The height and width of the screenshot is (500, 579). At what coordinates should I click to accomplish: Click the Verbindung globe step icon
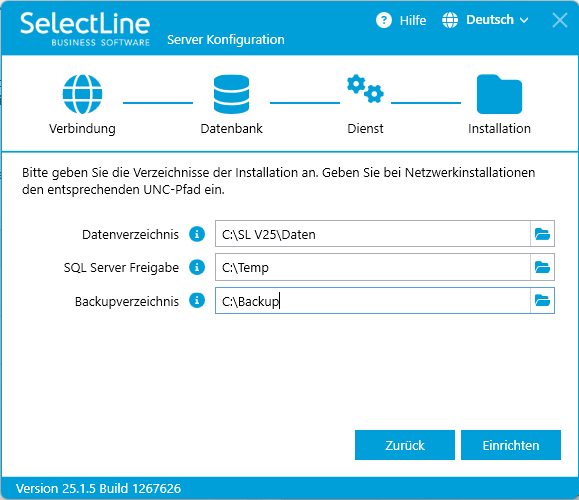pyautogui.click(x=82, y=94)
